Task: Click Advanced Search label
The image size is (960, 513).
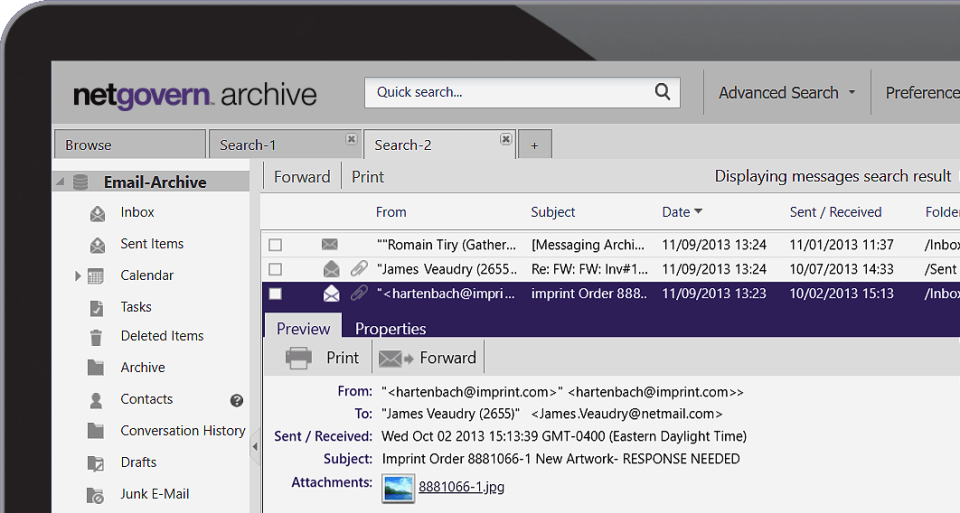Action: pos(779,92)
